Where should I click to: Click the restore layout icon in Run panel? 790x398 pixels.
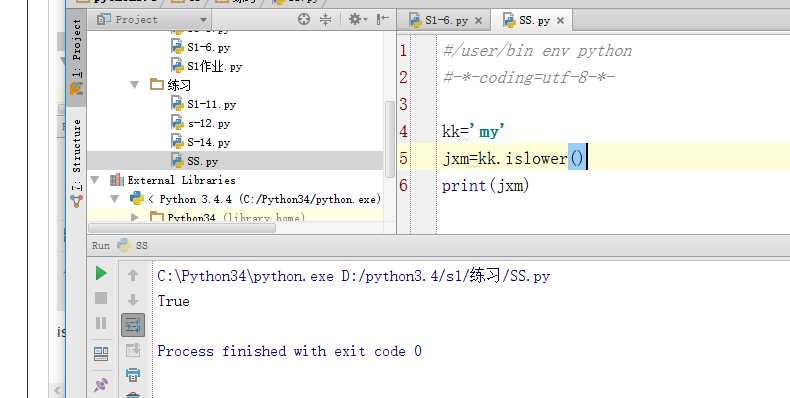coord(101,354)
